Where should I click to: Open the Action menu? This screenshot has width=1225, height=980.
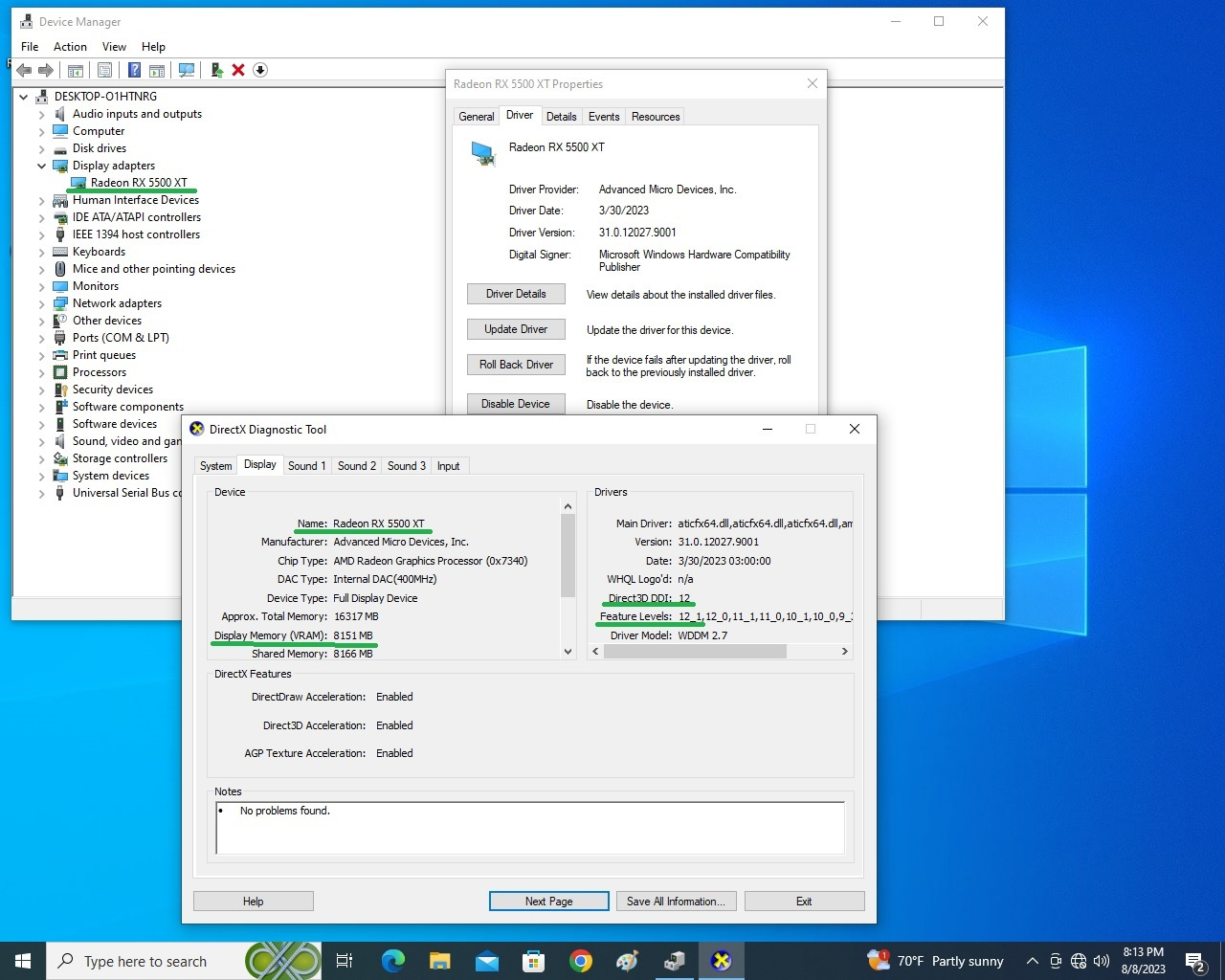pos(70,46)
